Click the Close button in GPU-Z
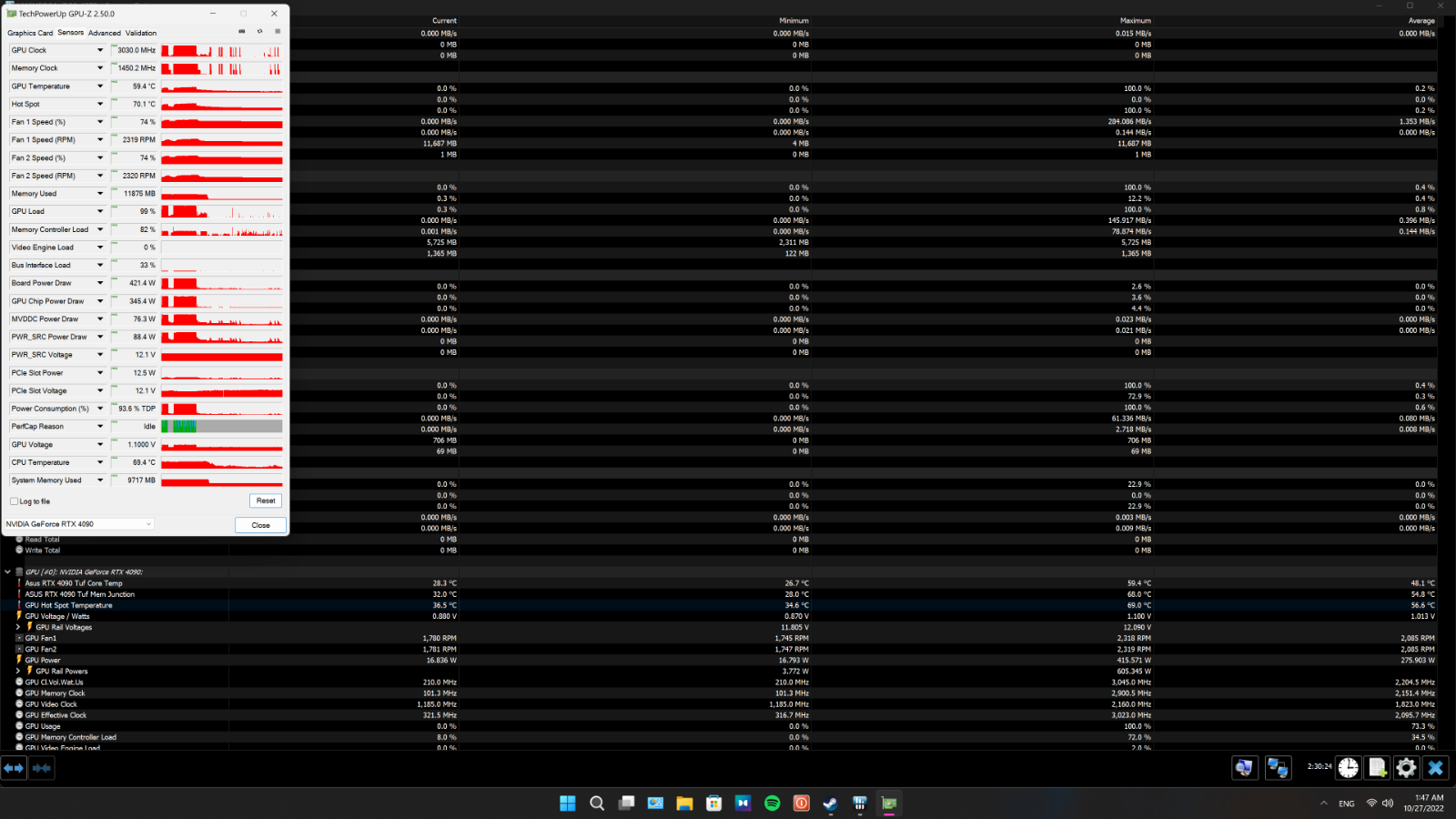 [261, 525]
